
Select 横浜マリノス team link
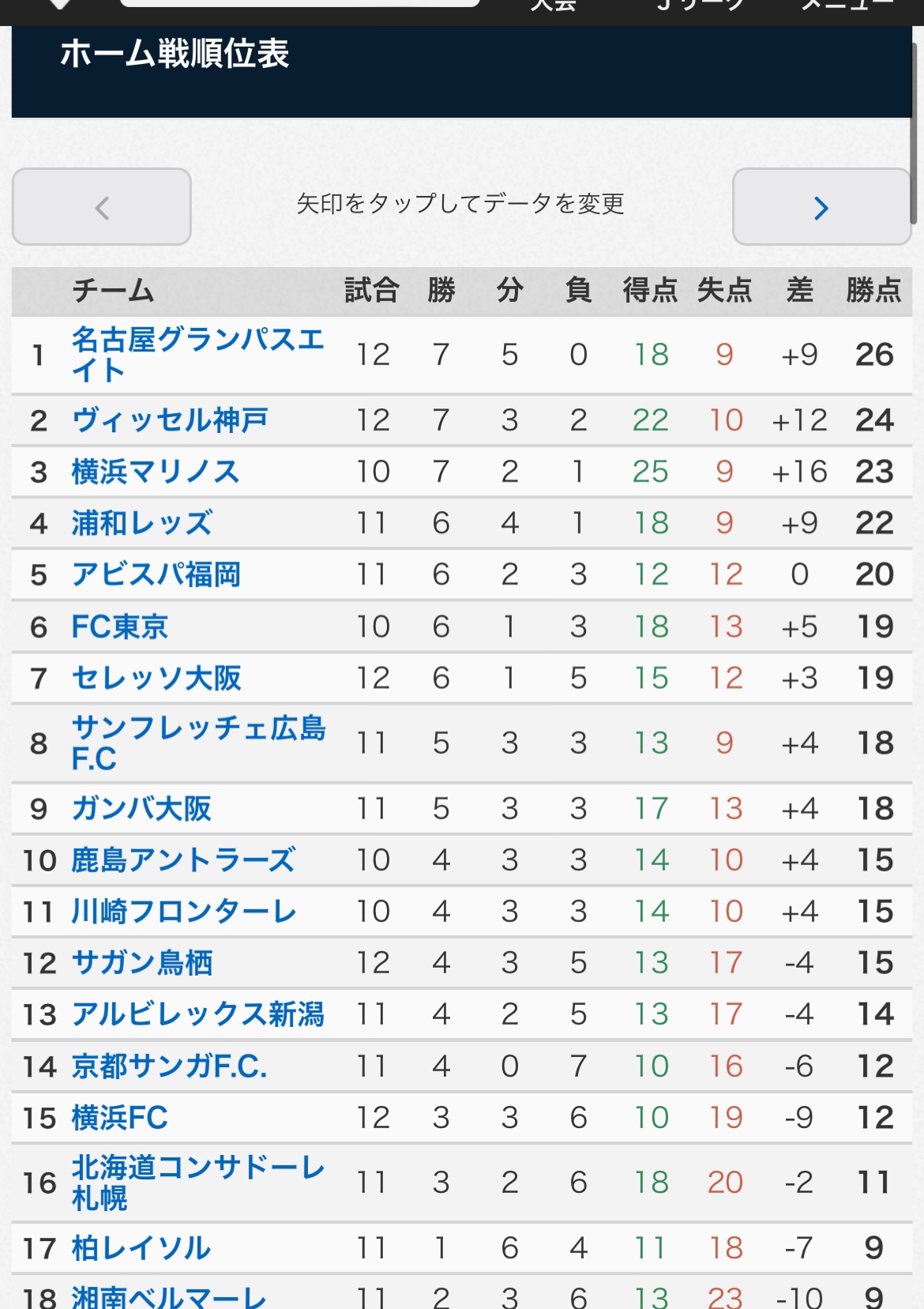click(156, 472)
